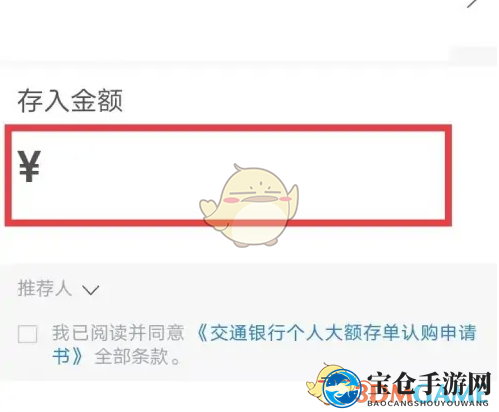The width and height of the screenshot is (499, 412).
Task: Open the 交通银行个人大额存单认购申请书 link
Action: (337, 333)
